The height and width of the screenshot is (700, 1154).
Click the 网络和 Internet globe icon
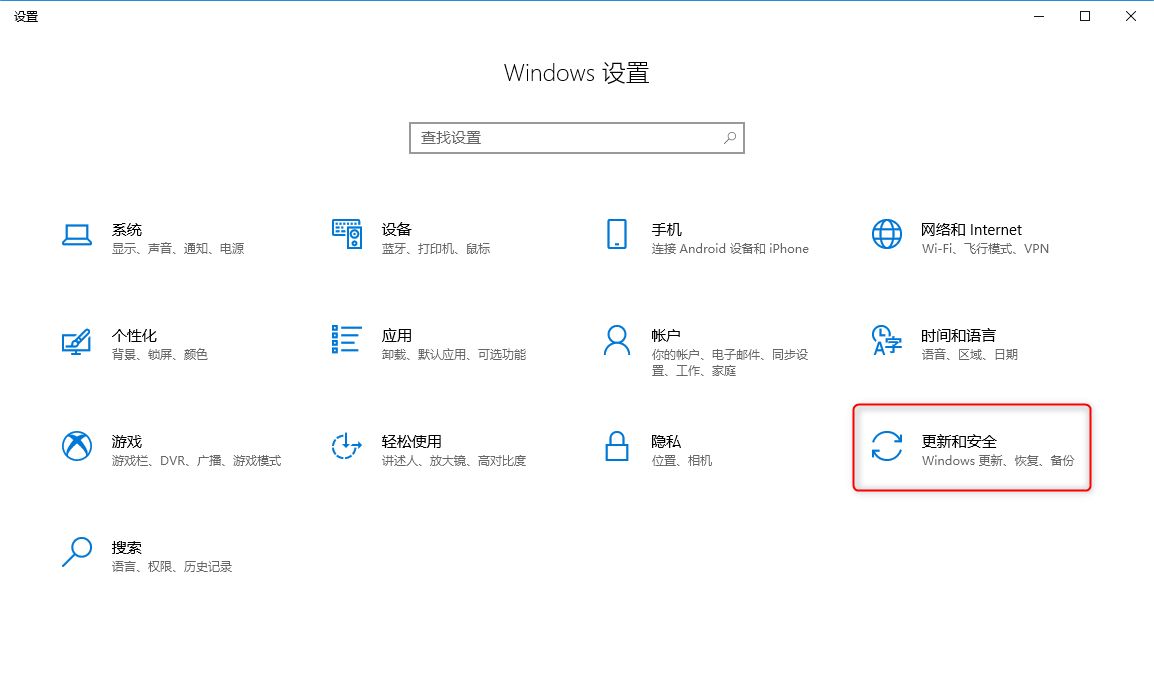887,234
